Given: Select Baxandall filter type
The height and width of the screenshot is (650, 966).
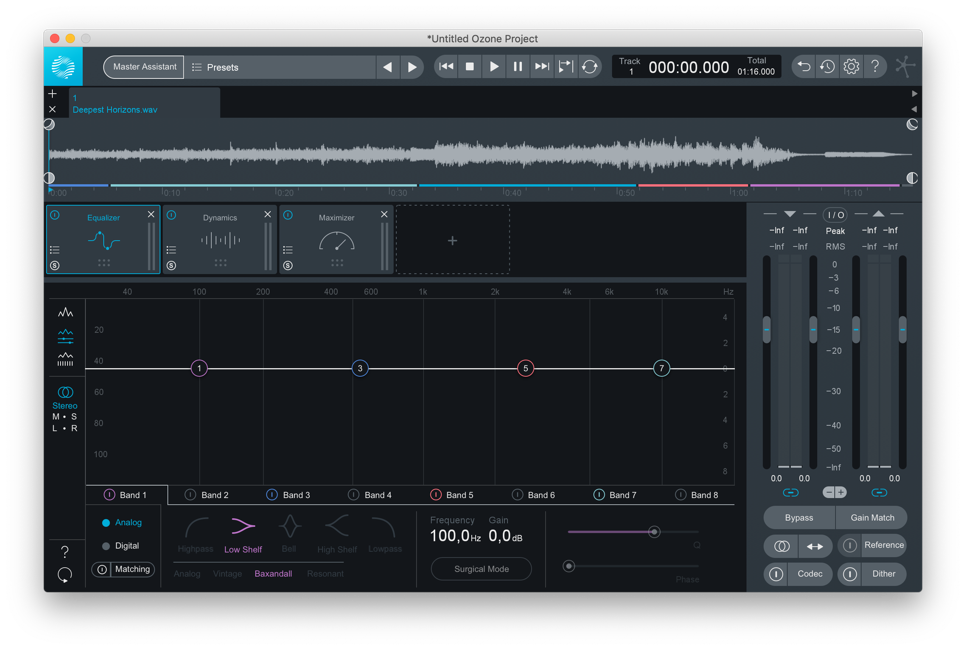Looking at the screenshot, I should 273,574.
